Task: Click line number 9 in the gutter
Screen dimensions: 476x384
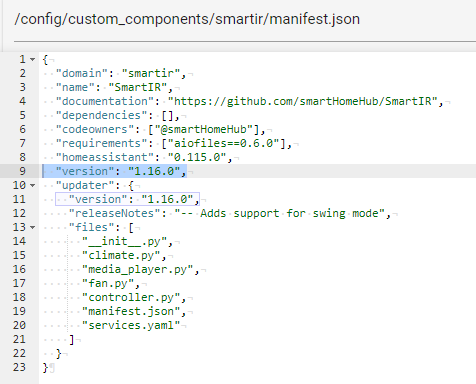Action: click(22, 171)
